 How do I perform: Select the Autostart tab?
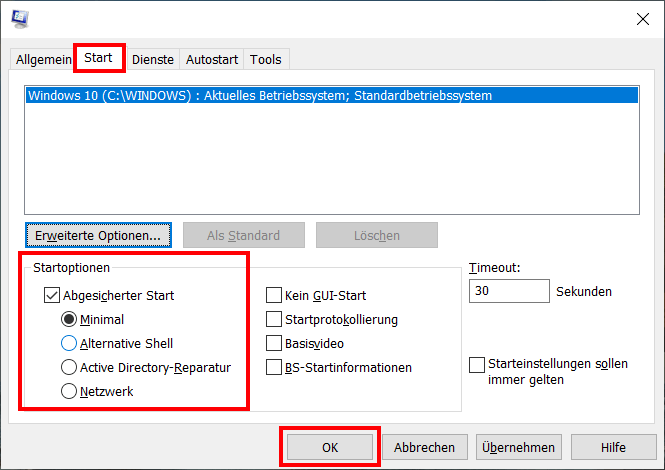[x=212, y=59]
